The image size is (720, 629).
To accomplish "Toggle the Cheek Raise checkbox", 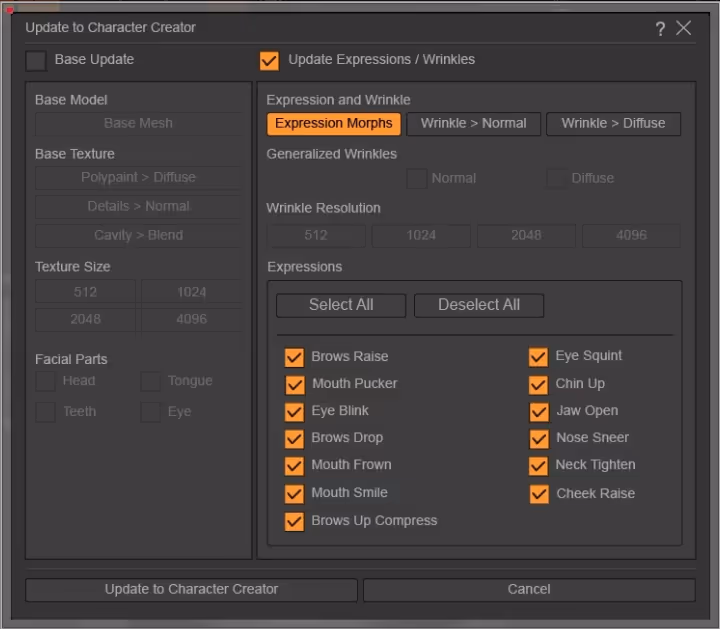I will pos(539,494).
